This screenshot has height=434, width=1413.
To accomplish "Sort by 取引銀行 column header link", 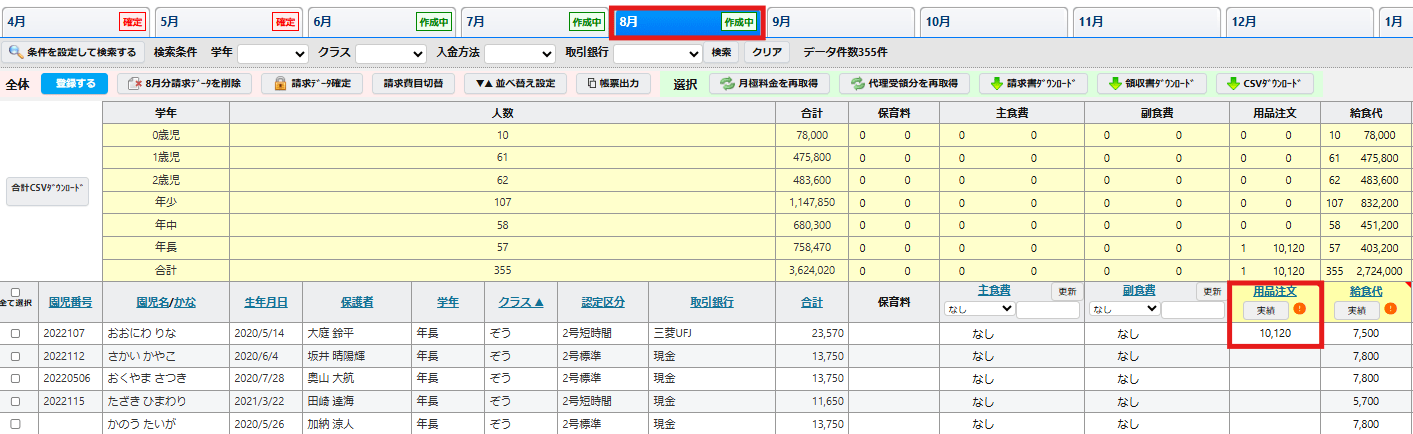I will click(711, 302).
